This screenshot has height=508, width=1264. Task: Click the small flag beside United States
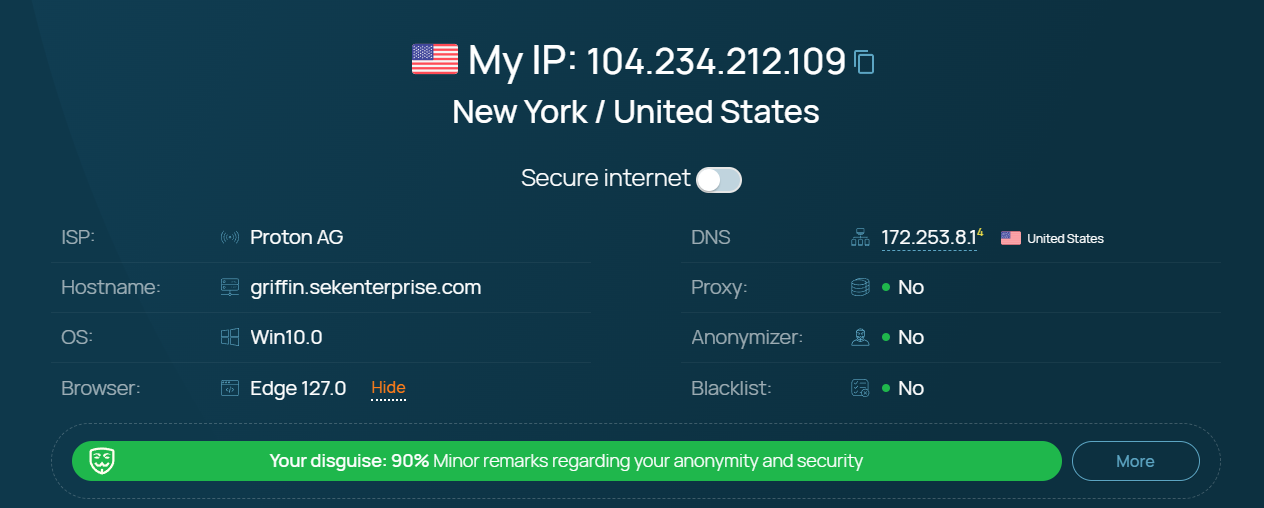(x=1011, y=238)
